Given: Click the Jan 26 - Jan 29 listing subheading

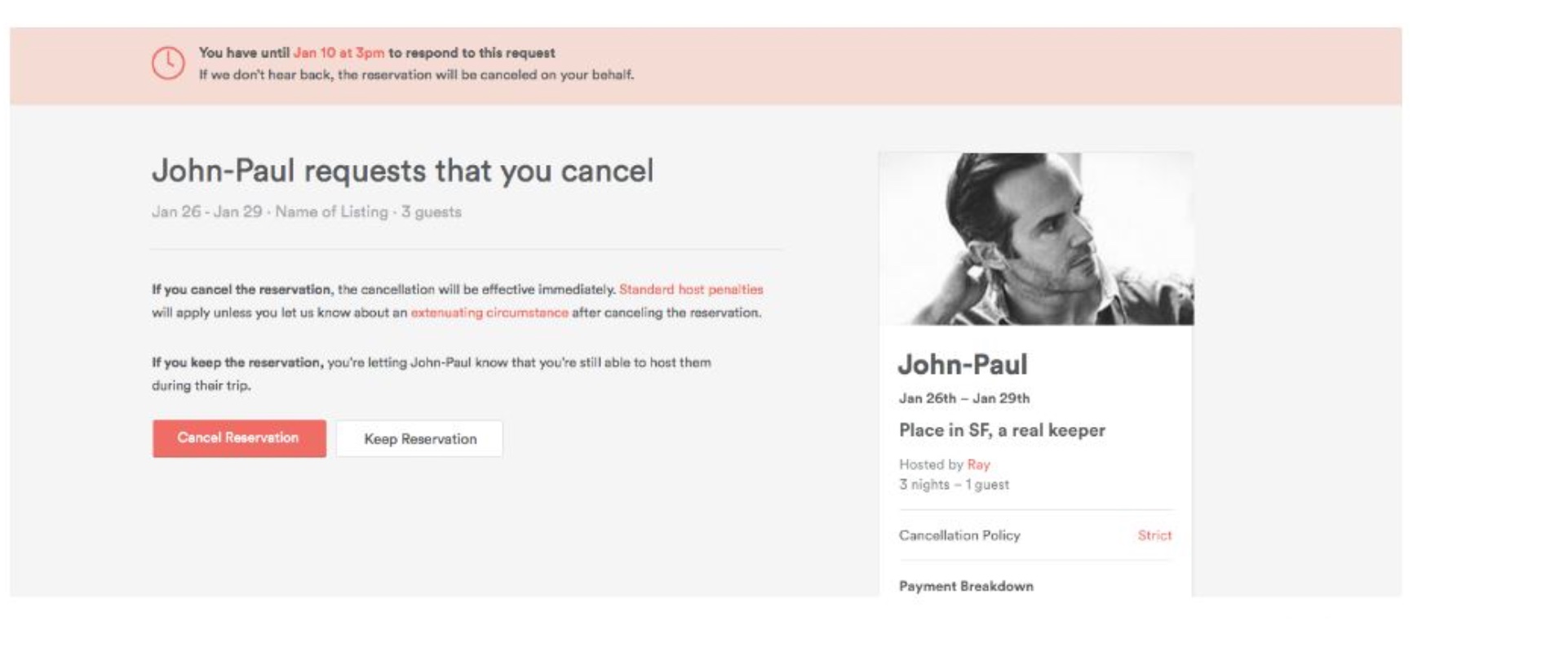Looking at the screenshot, I should (x=306, y=212).
